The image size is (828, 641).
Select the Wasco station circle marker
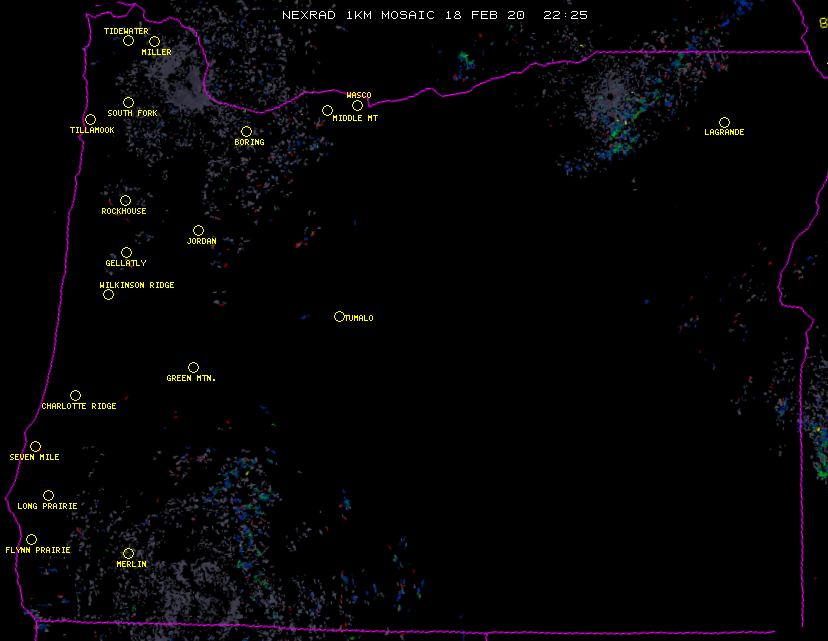pyautogui.click(x=357, y=106)
